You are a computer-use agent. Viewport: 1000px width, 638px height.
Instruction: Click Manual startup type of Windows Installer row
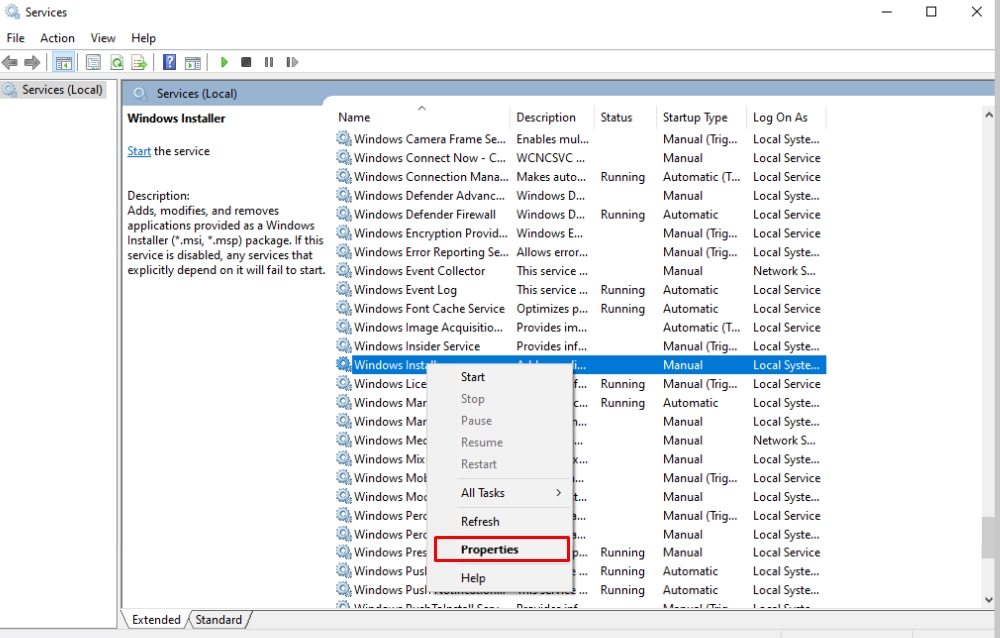(x=682, y=365)
